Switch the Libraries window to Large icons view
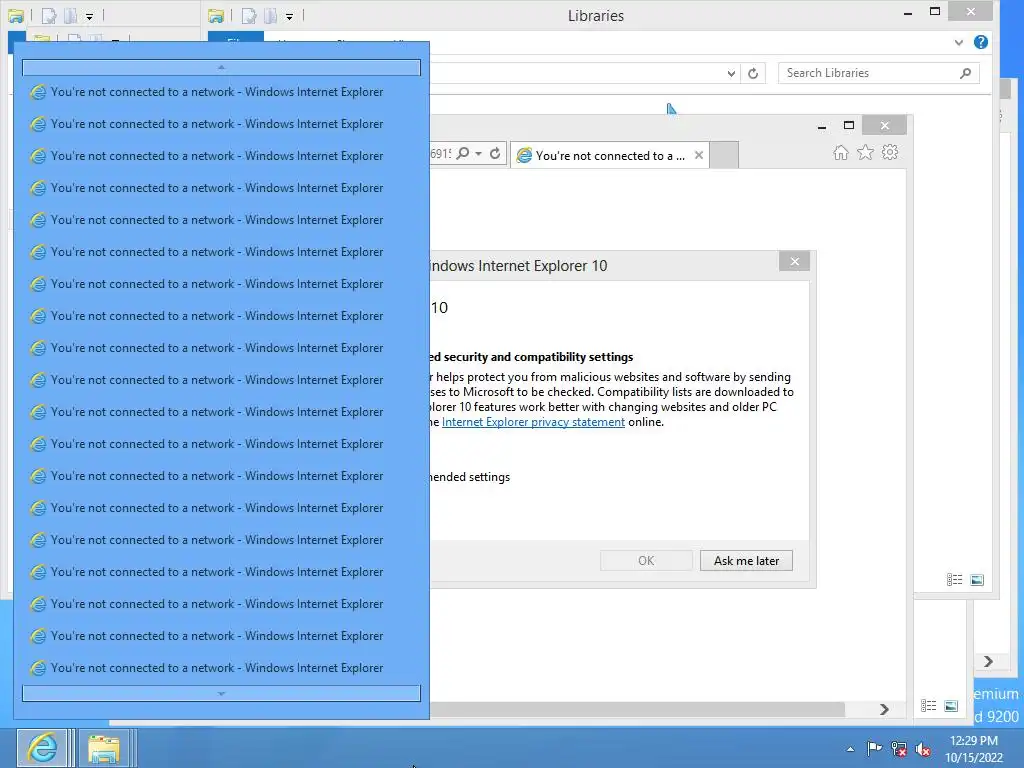The width and height of the screenshot is (1024, 768). (x=977, y=580)
